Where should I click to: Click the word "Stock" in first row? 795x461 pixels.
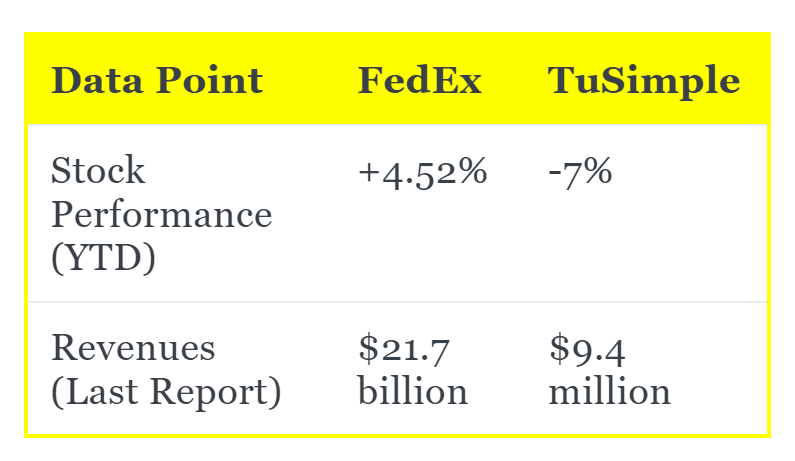pyautogui.click(x=98, y=172)
